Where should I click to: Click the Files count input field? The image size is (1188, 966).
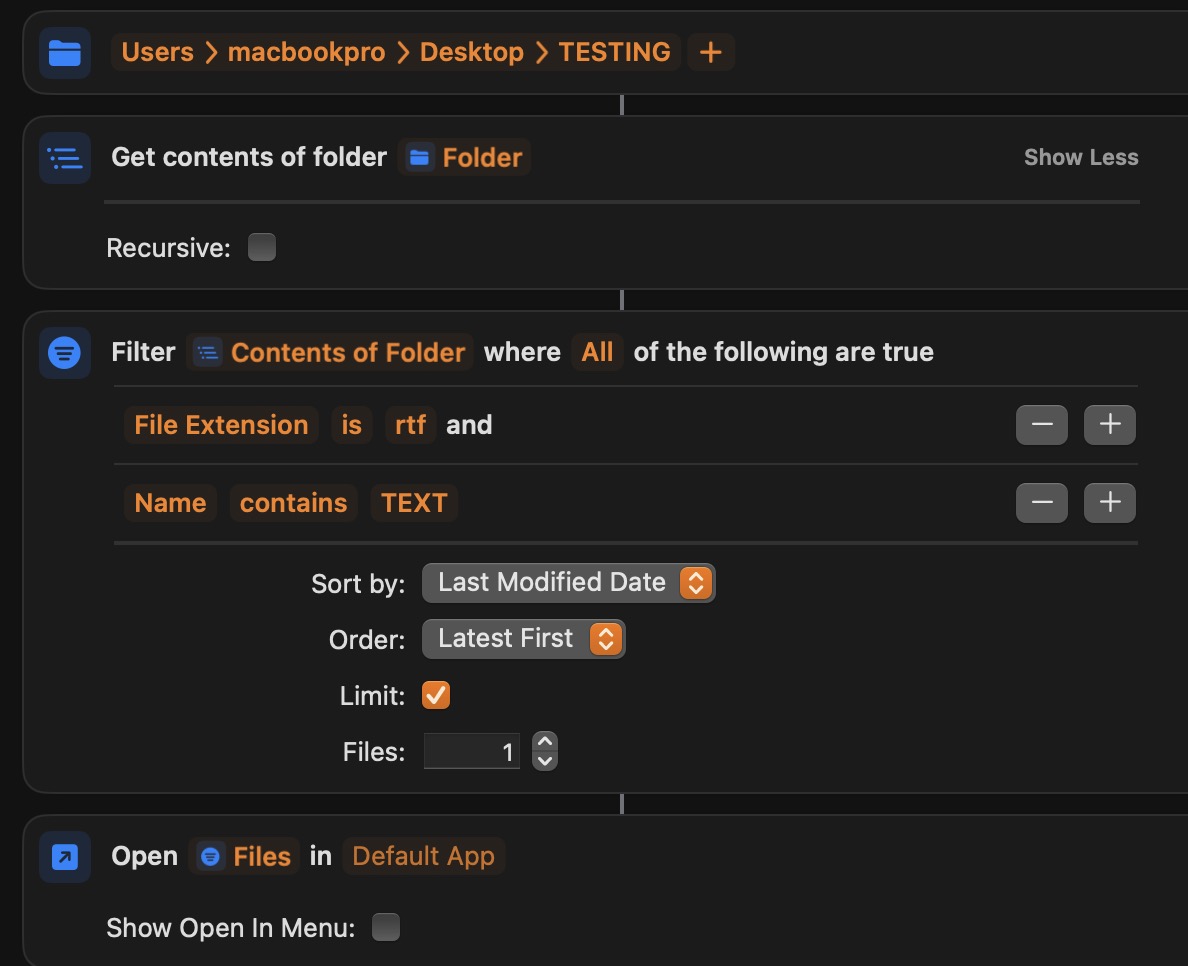click(473, 752)
